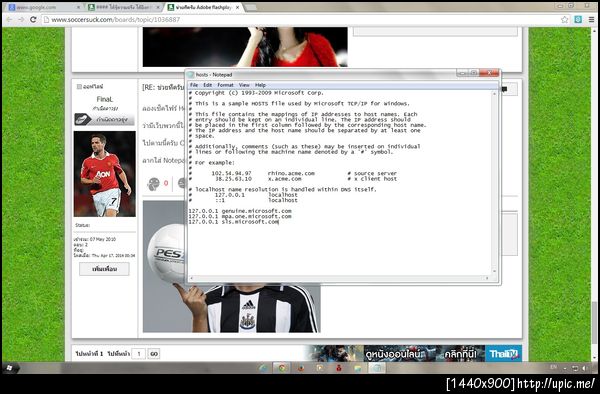Click the blue extension icon in Chrome toolbar
Image resolution: width=600 pixels, height=394 pixels.
click(578, 20)
